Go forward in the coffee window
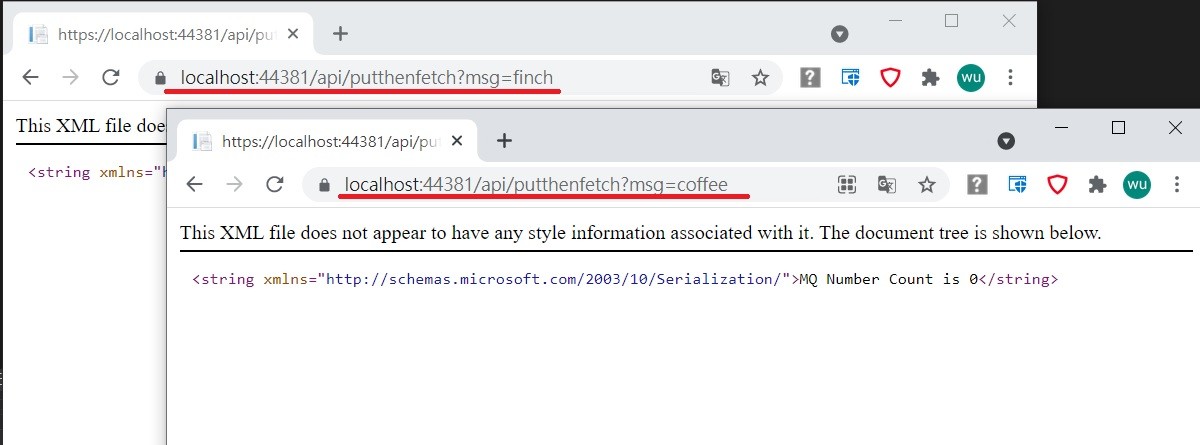1200x445 pixels. 235,184
